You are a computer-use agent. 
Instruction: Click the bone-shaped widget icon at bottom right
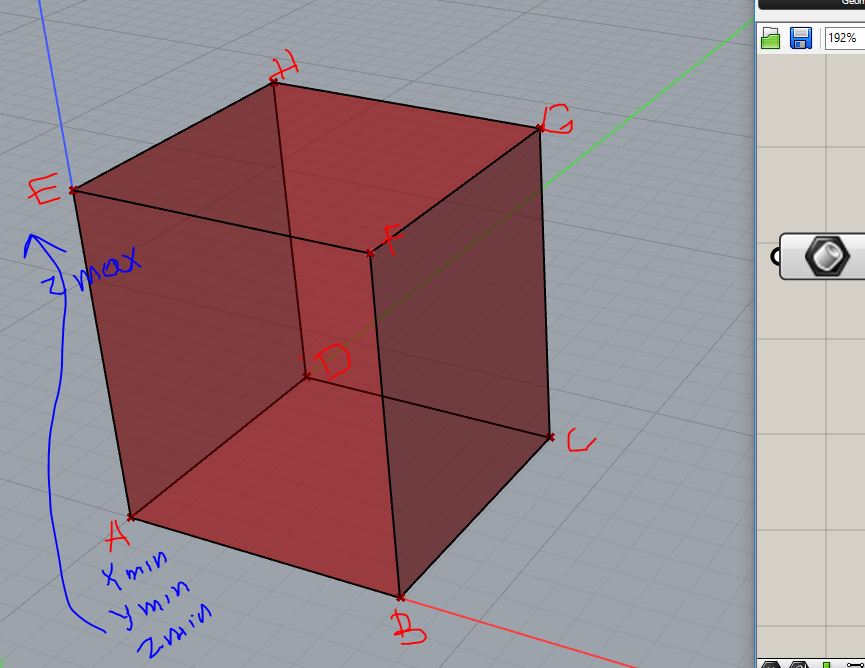pos(854,665)
